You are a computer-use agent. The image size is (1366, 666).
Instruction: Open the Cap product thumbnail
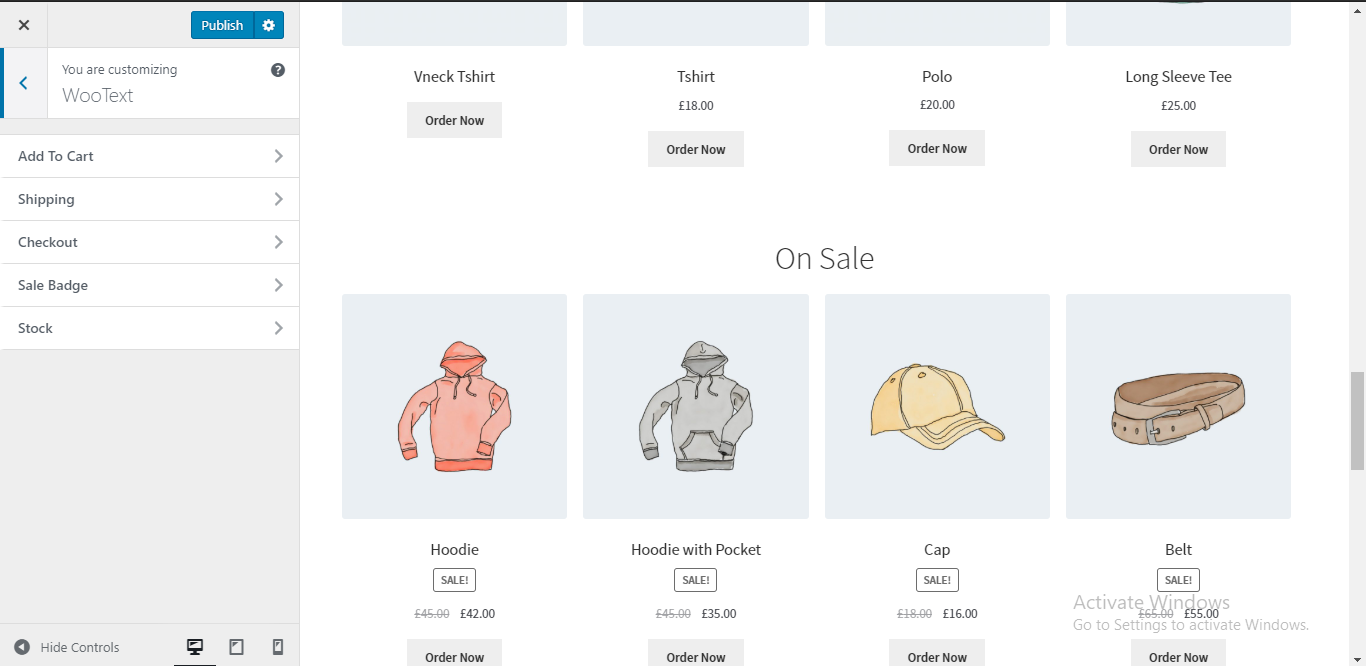coord(937,406)
